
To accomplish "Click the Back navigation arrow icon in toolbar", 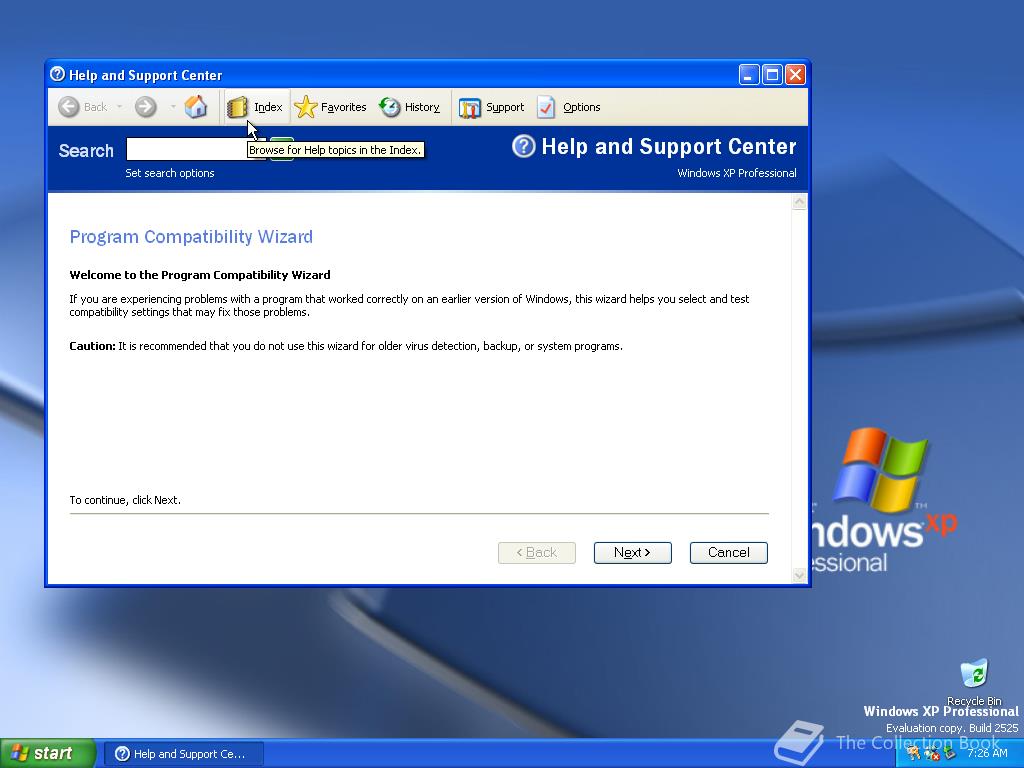I will click(x=69, y=107).
